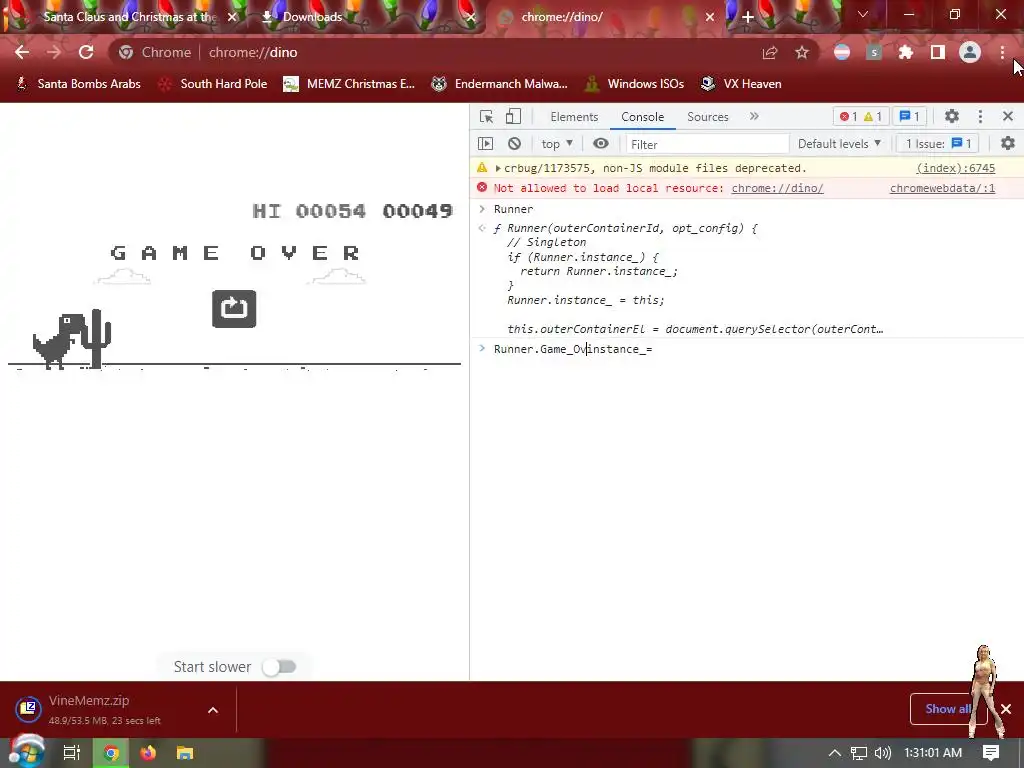
Task: Close the chrome://dino/ tab
Action: [x=710, y=17]
